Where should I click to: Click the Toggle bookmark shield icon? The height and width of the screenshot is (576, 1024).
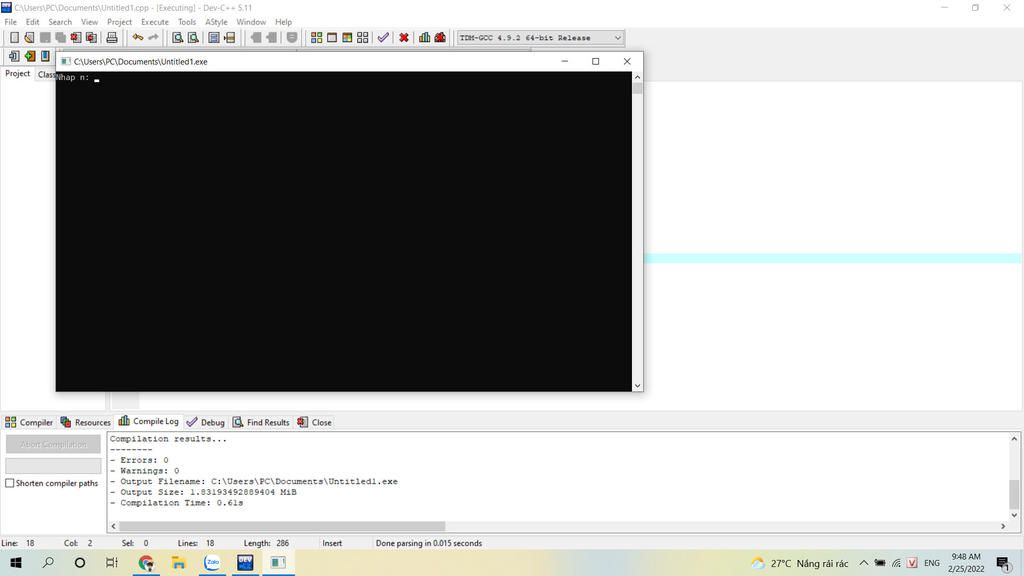pyautogui.click(x=292, y=38)
